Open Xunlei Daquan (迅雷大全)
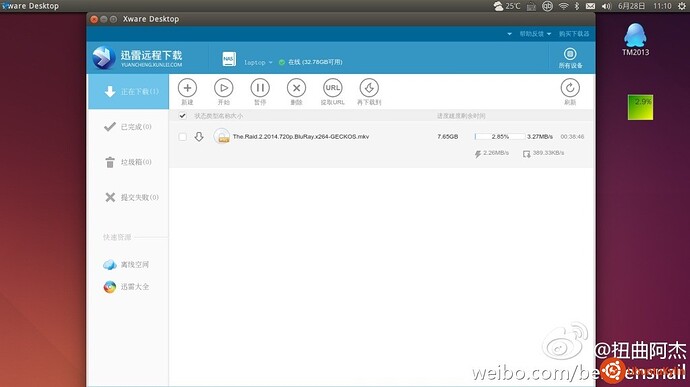The image size is (690, 387). [x=126, y=287]
